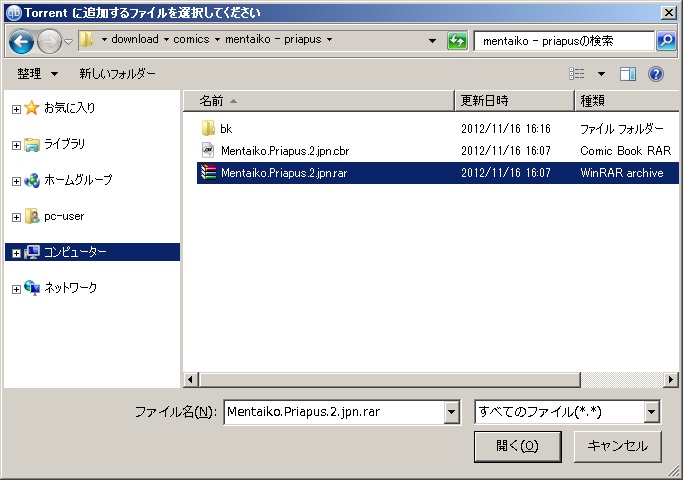Change view using the view mode icon

[x=577, y=74]
